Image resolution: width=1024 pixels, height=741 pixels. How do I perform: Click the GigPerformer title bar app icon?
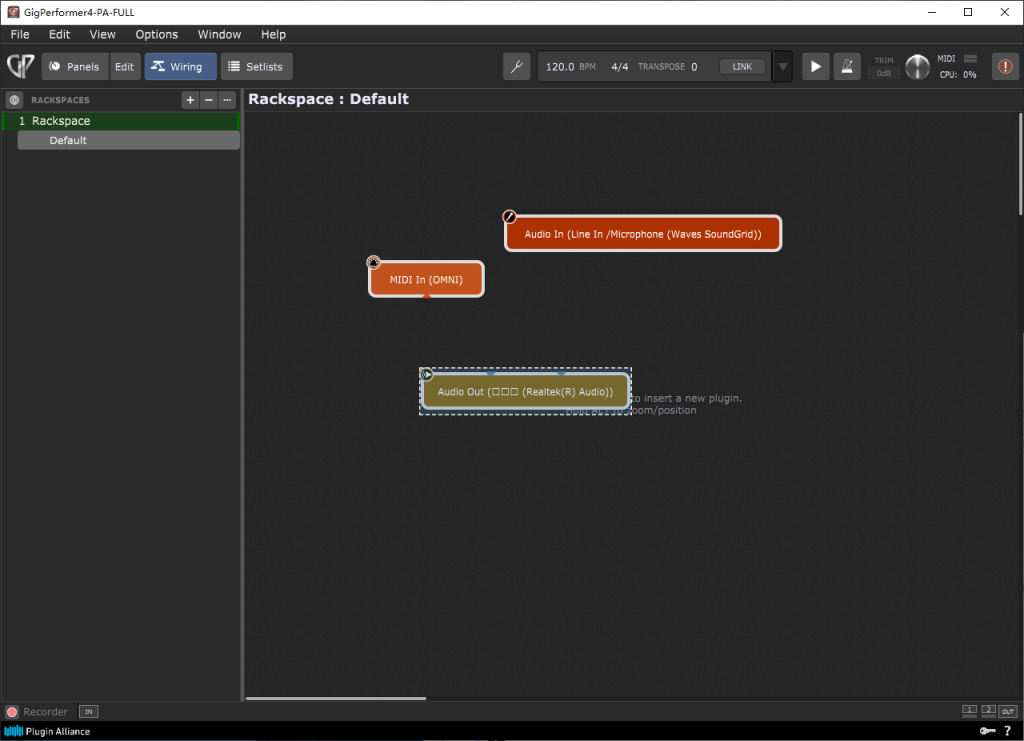[x=13, y=12]
